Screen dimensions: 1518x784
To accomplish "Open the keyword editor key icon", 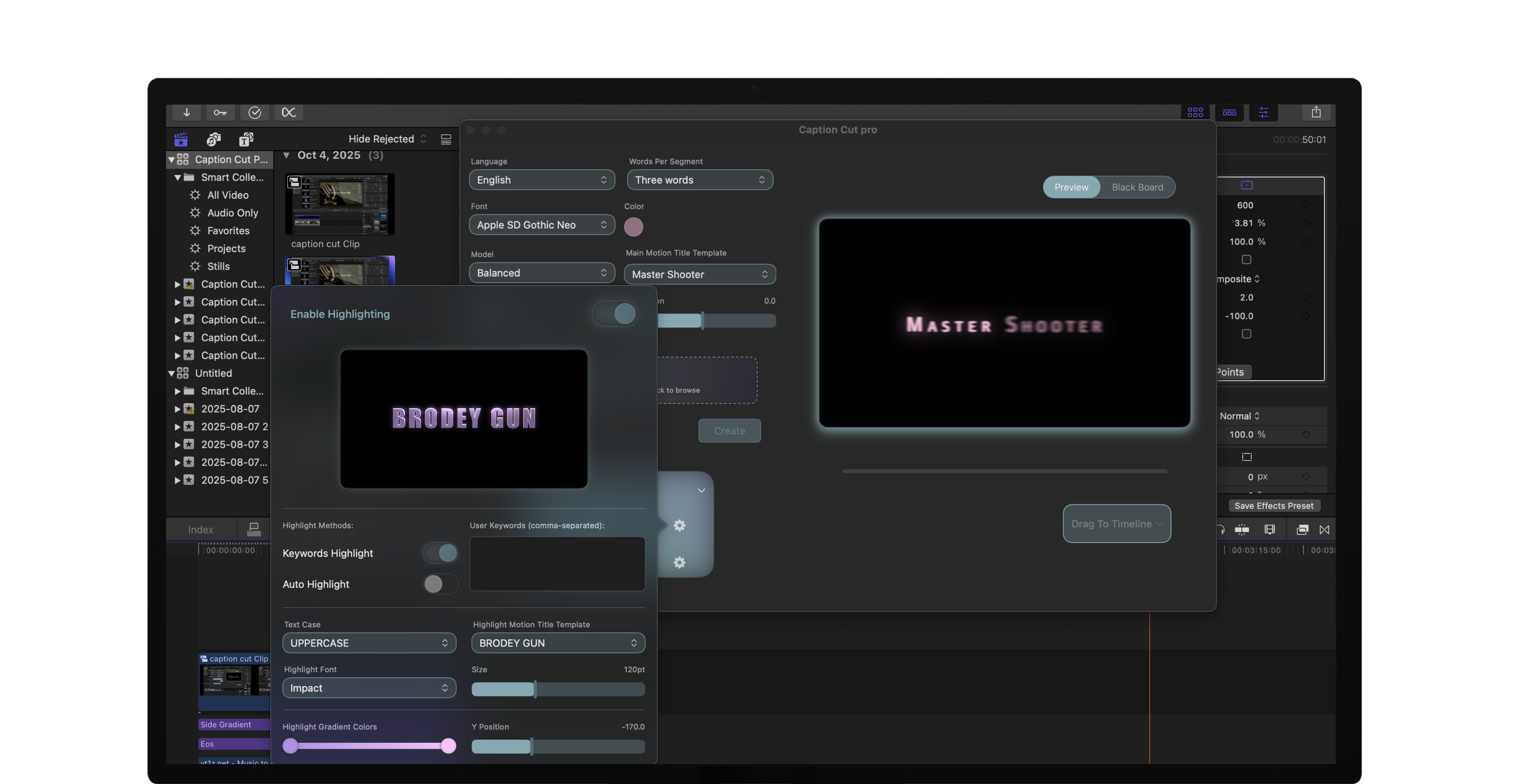I will (220, 113).
